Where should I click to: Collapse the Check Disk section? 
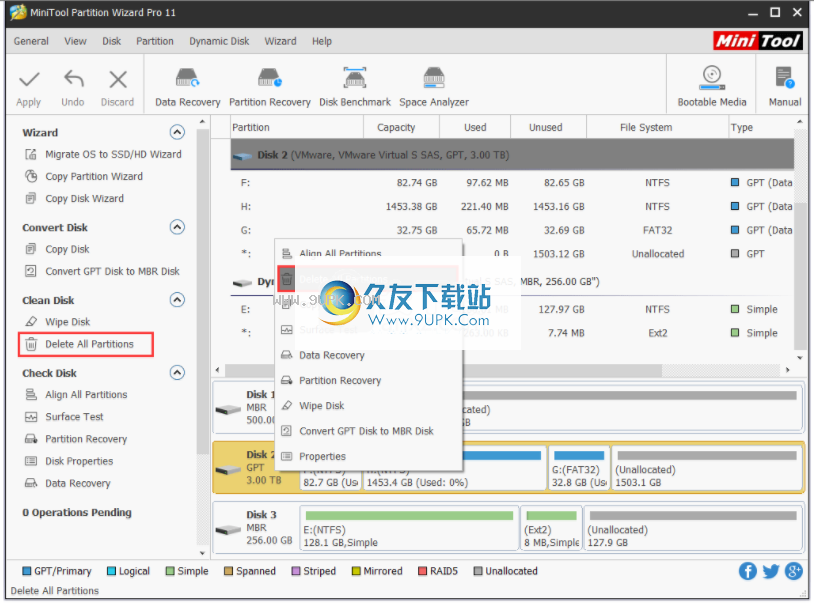[x=177, y=373]
